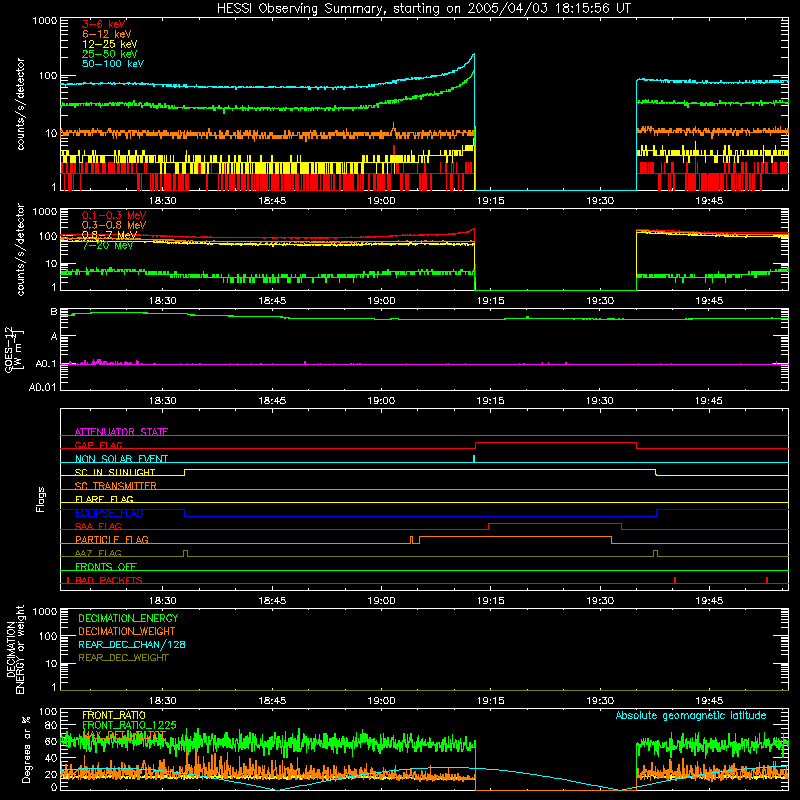The image size is (800, 800).
Task: Click the SC_IN_SUNLIGHT flag label
Action: pyautogui.click(x=115, y=472)
